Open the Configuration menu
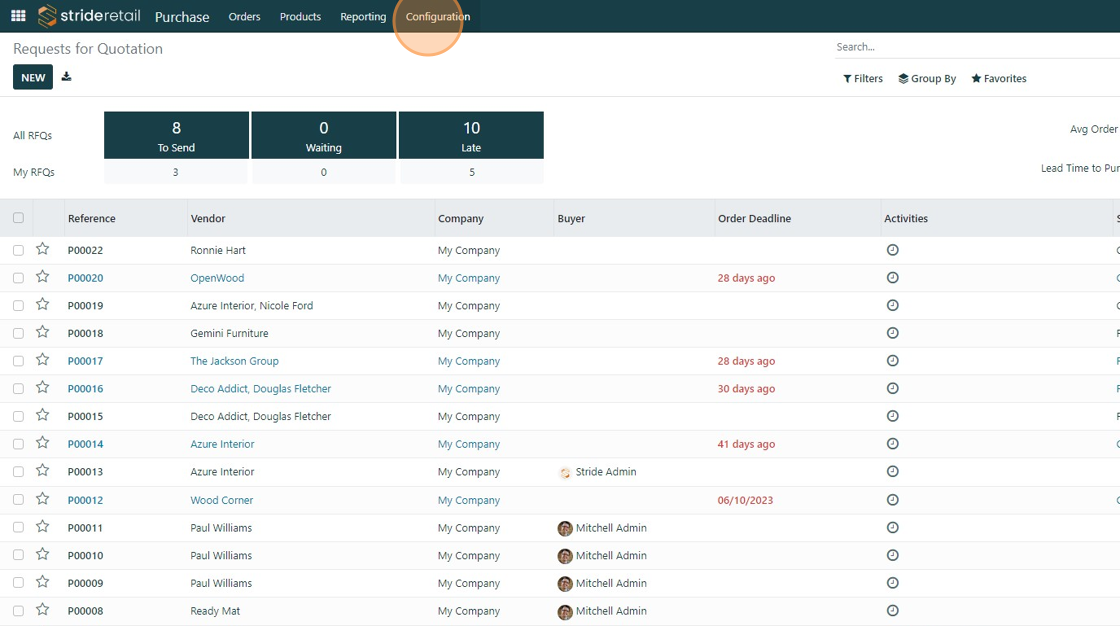 pos(438,16)
